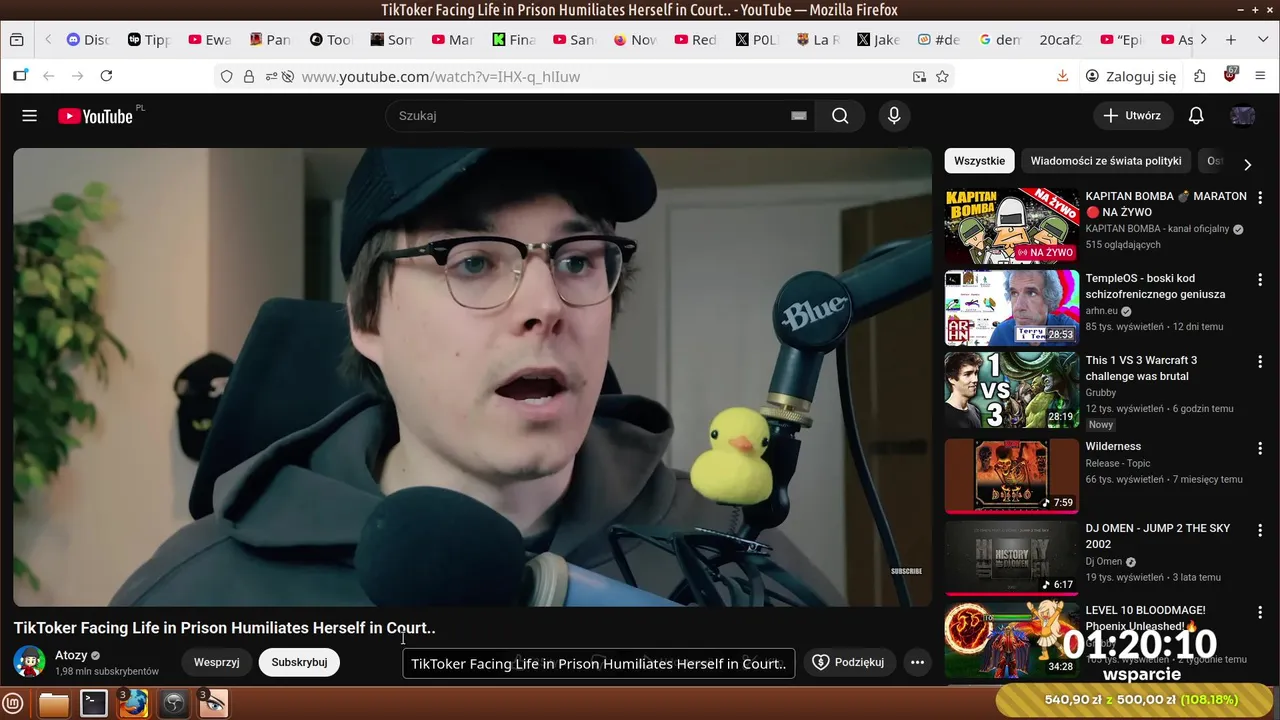Click the YouTube search magnifier button
1280x720 pixels.
[840, 116]
